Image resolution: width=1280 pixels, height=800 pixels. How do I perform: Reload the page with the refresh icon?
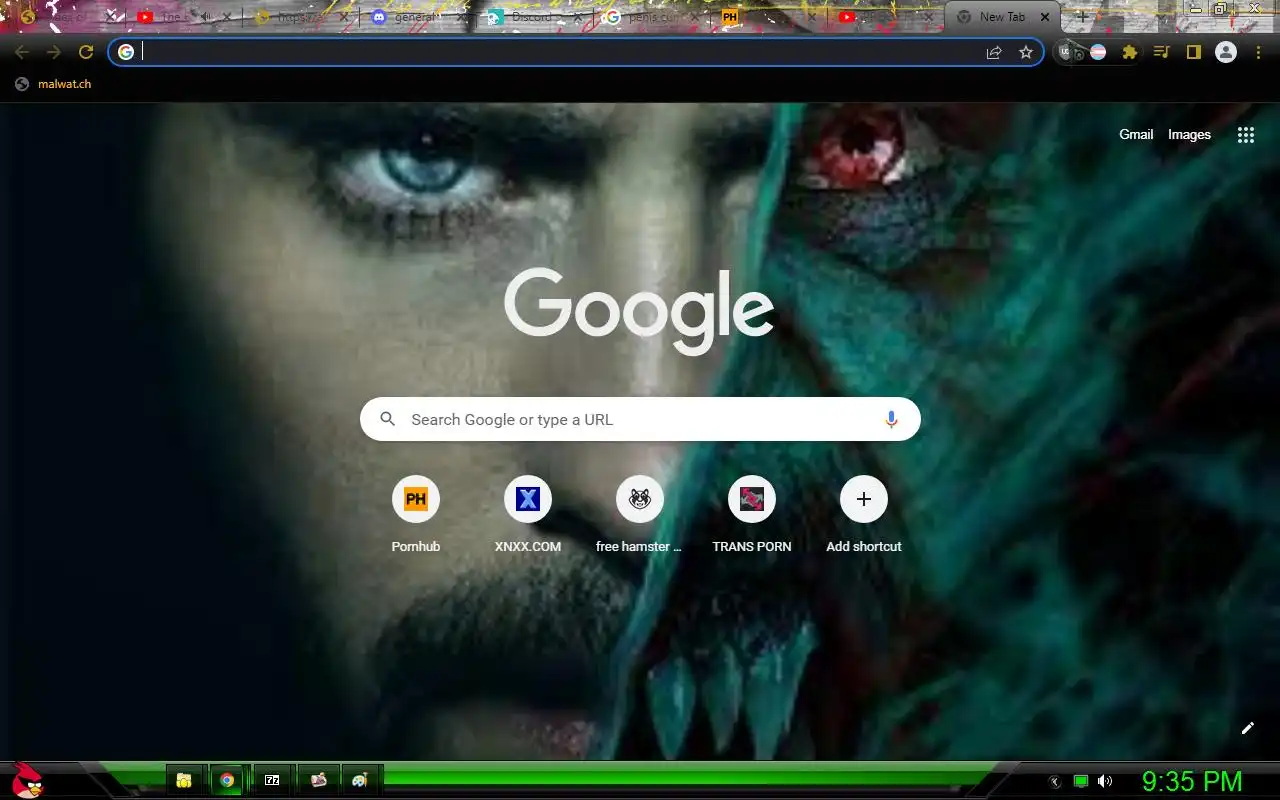(86, 52)
